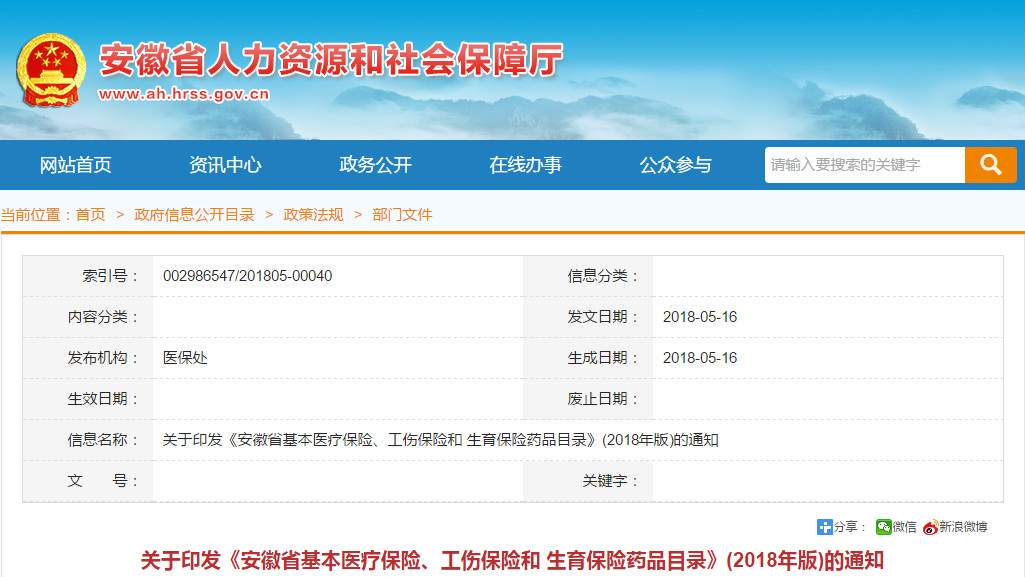Image resolution: width=1025 pixels, height=577 pixels.
Task: Open 政策法规 breadcrumb link
Action: [x=313, y=214]
